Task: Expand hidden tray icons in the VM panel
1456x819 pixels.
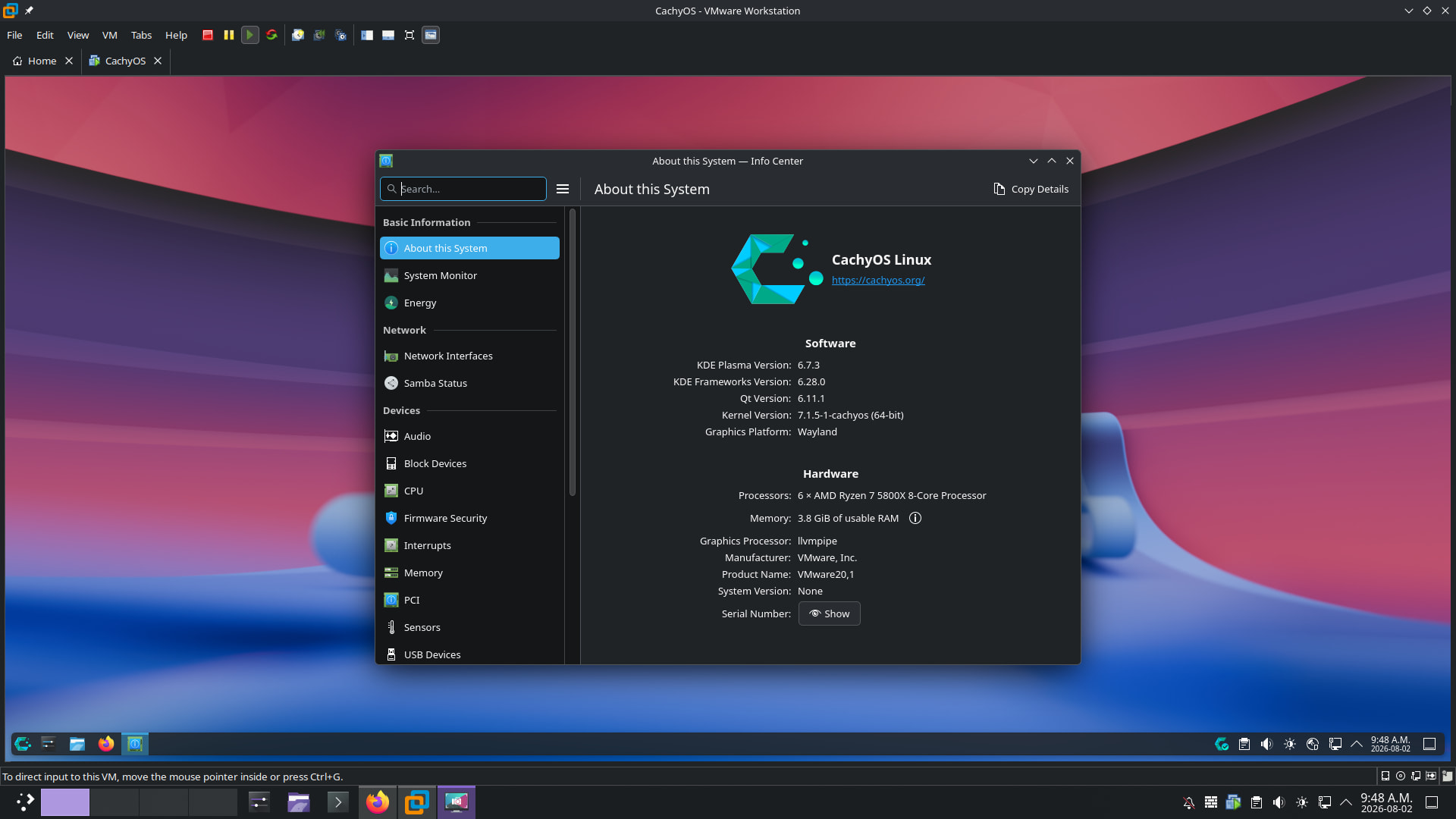Action: tap(1357, 744)
